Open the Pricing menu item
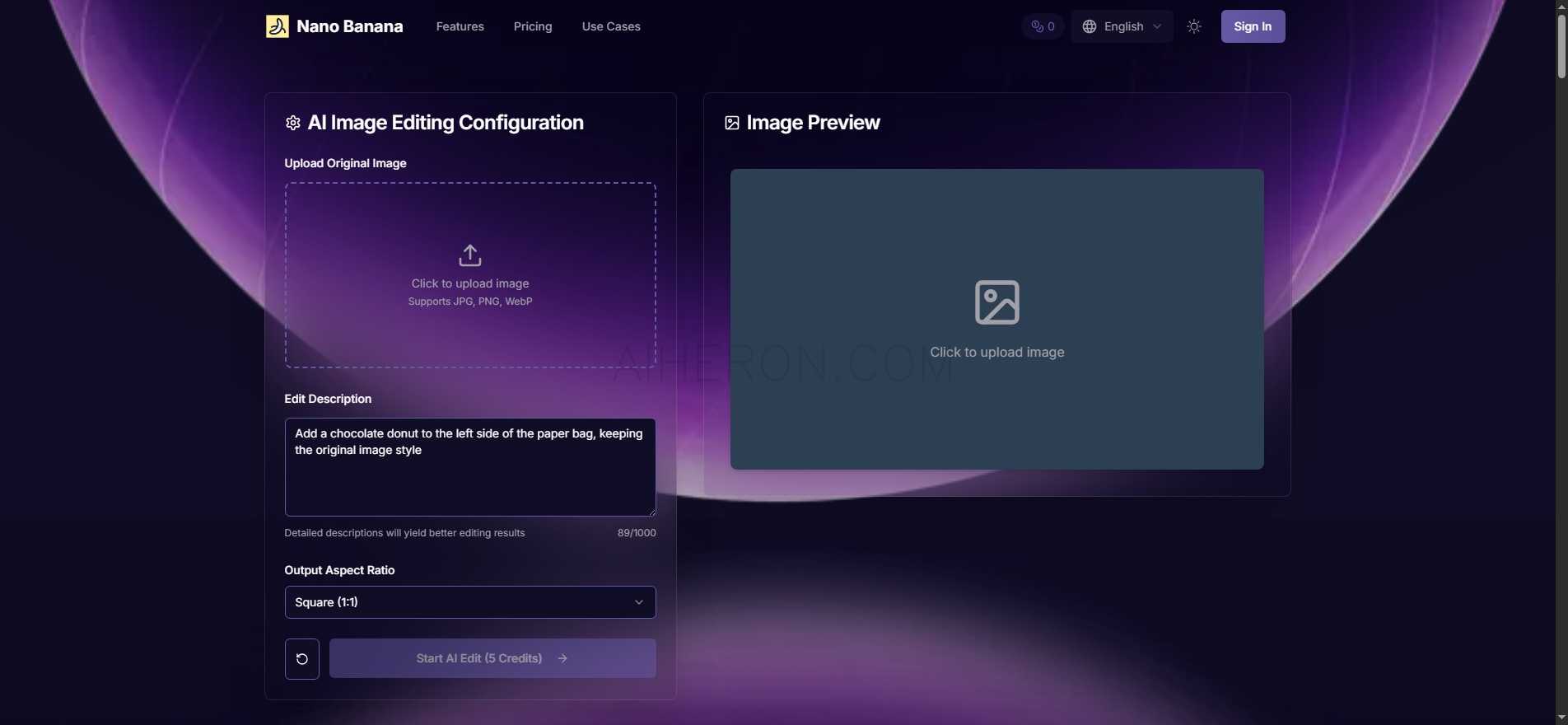The image size is (1568, 725). [x=533, y=26]
